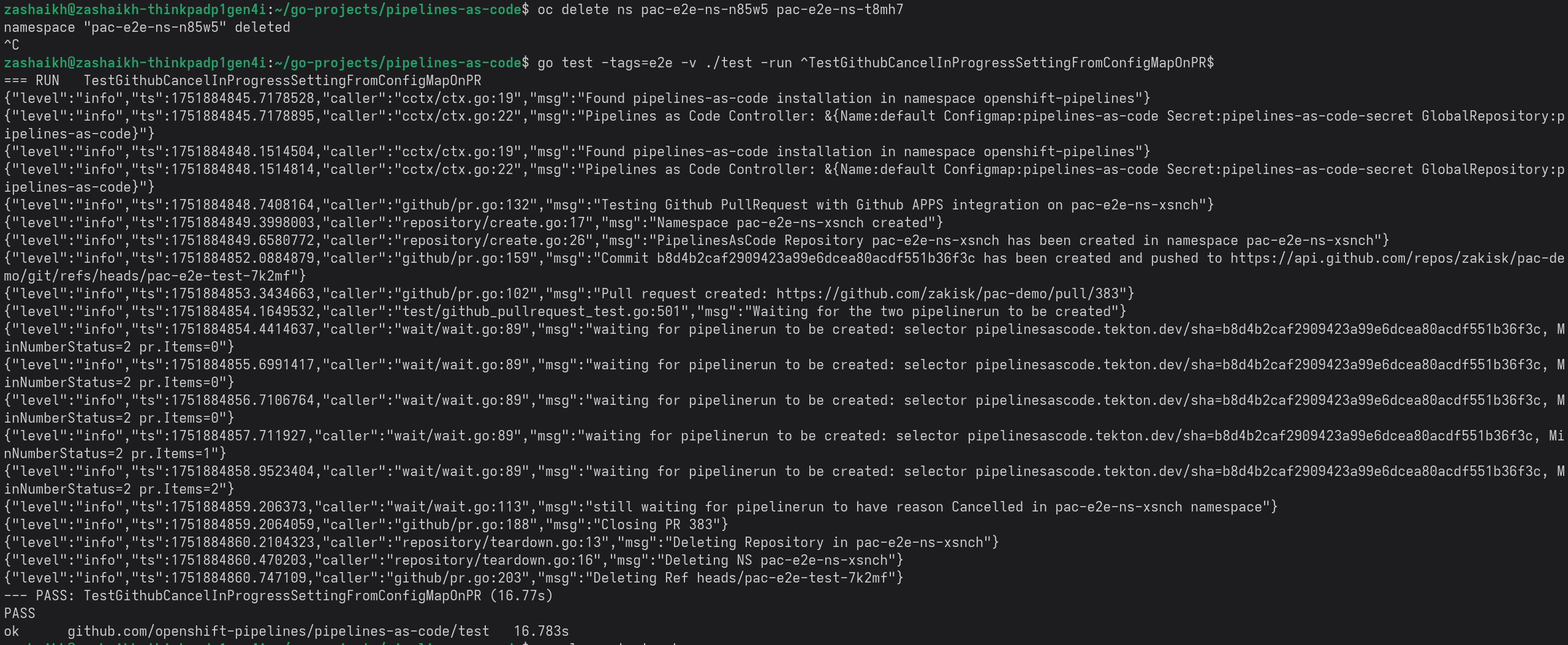This screenshot has width=1568, height=645.
Task: Click the '16.783s' test duration
Action: click(541, 632)
